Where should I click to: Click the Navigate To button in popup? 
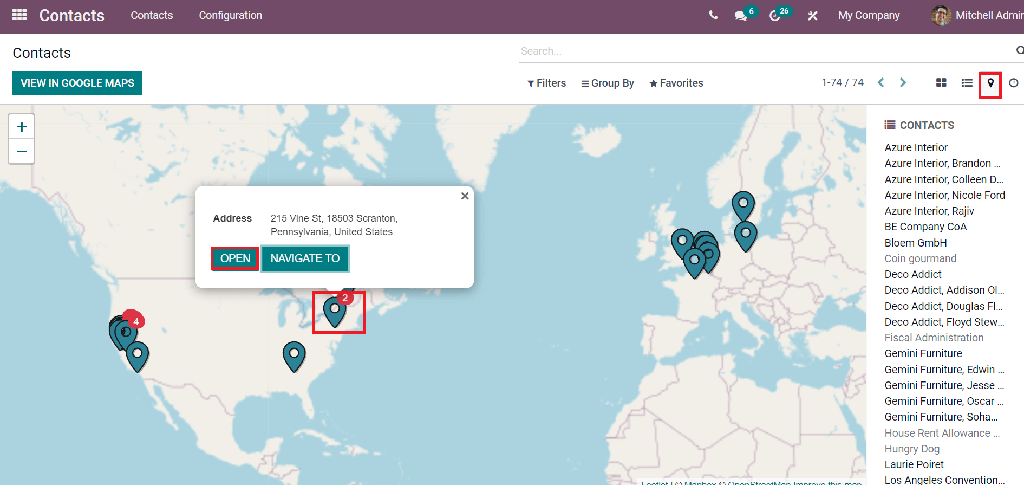coord(305,258)
